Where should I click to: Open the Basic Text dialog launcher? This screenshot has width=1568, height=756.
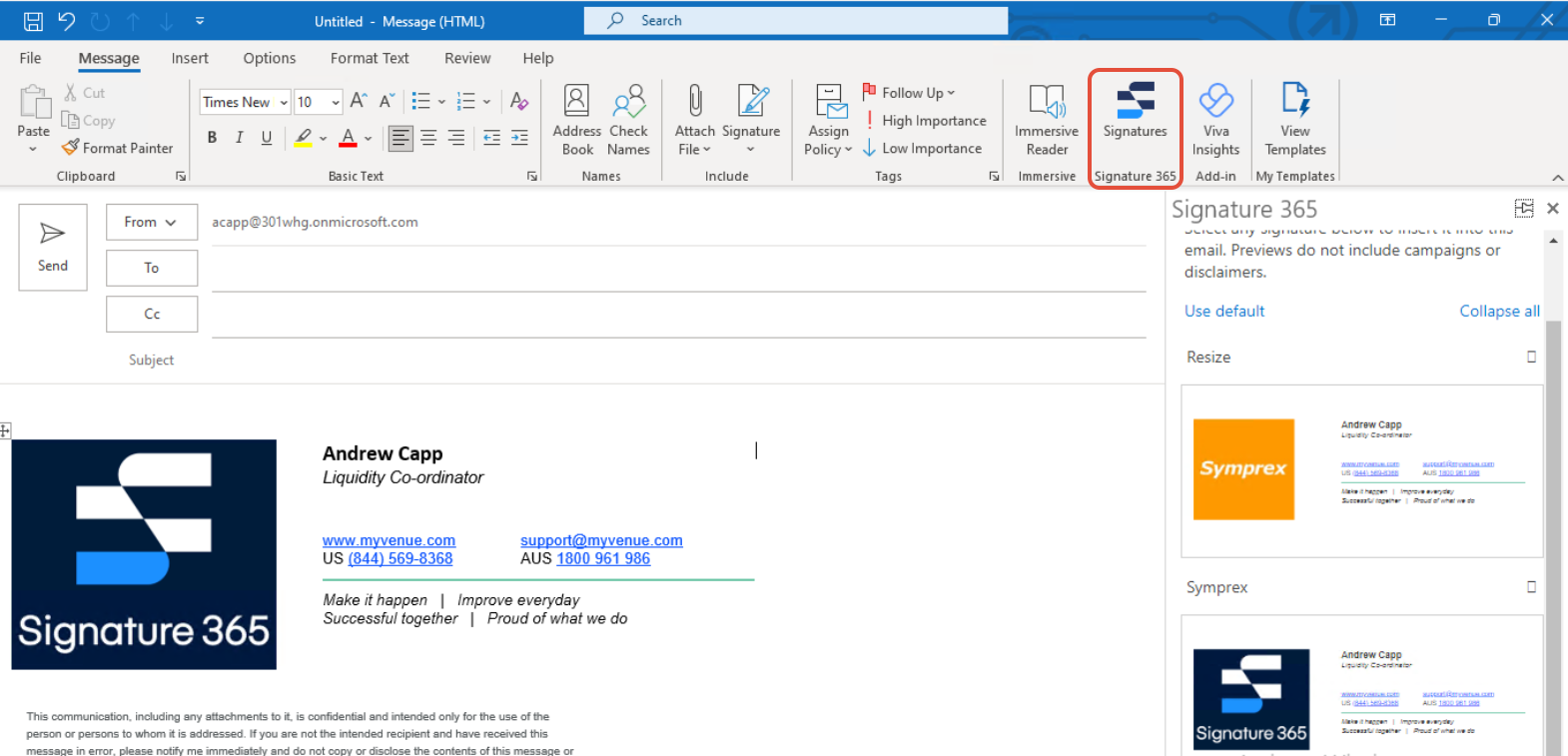[532, 177]
